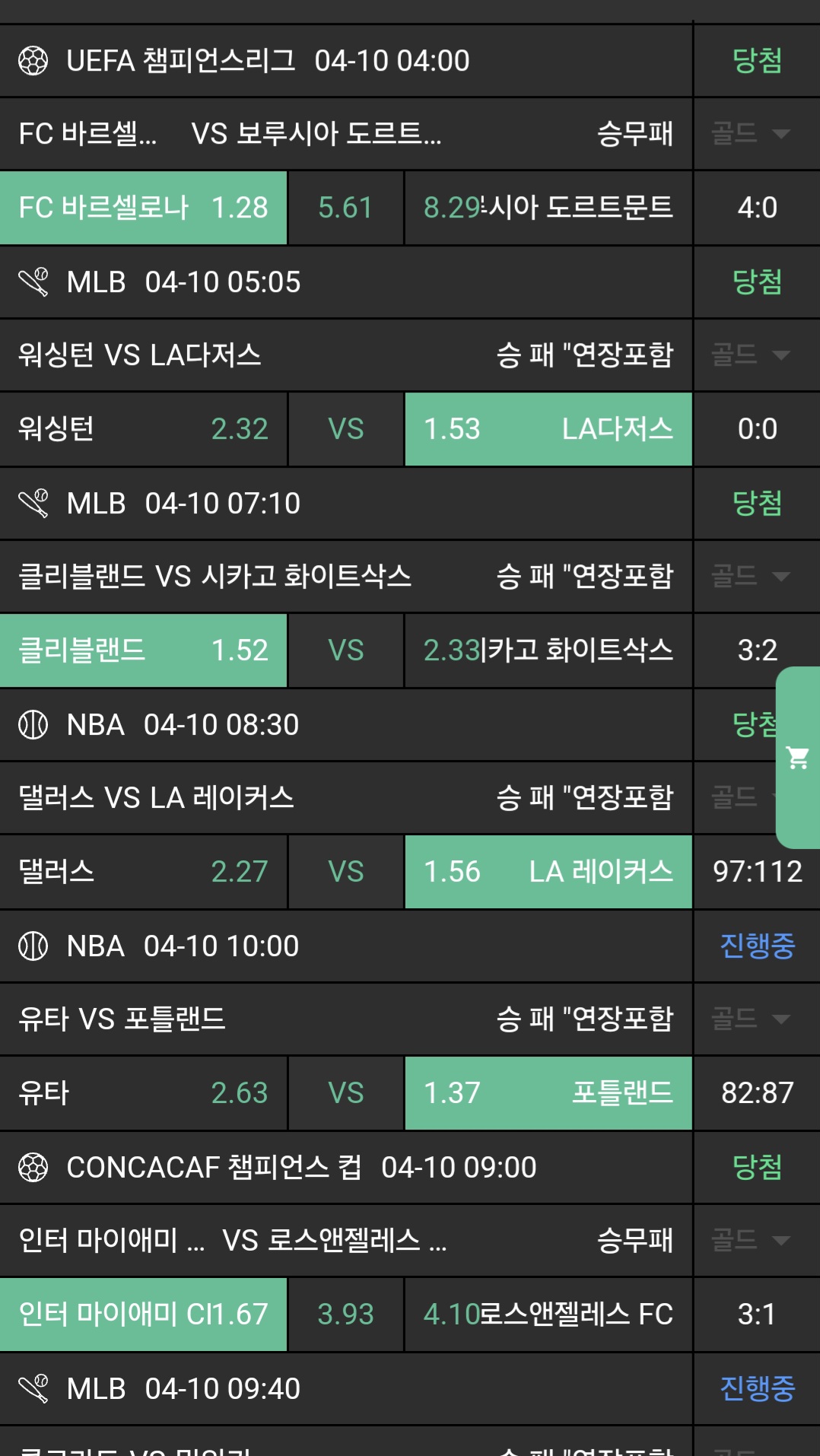
Task: Pick the 워싱턴 2.32 odds option
Action: (143, 429)
